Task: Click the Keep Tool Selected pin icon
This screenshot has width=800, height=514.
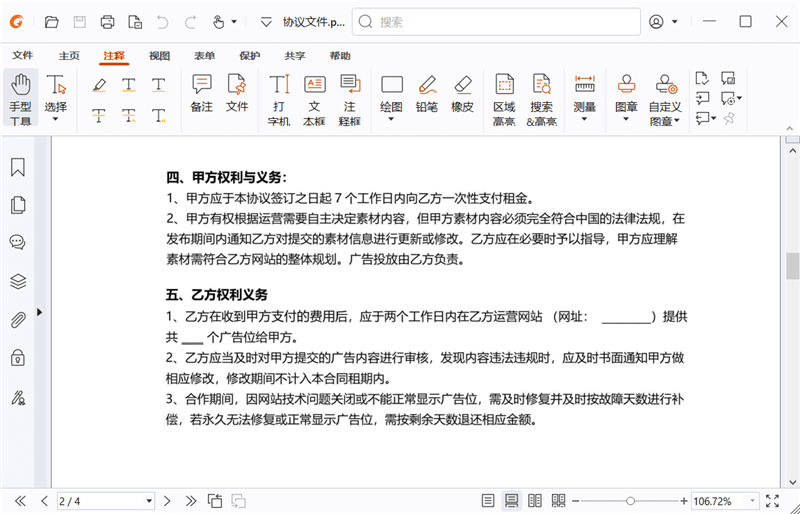Action: pos(729,118)
